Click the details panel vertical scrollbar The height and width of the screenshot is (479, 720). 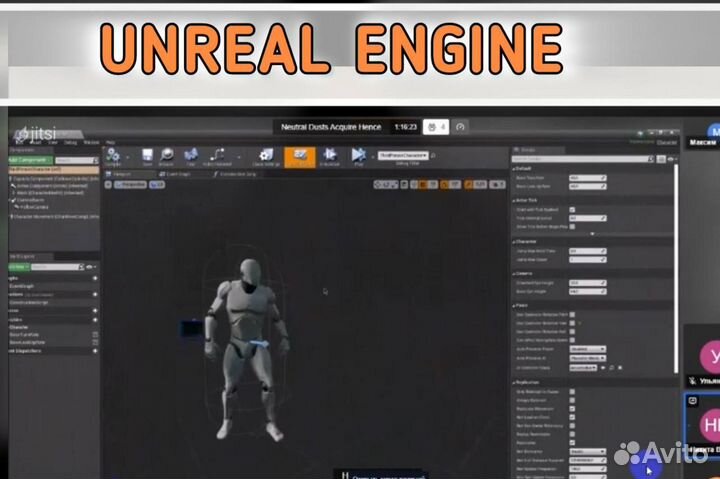tap(676, 269)
